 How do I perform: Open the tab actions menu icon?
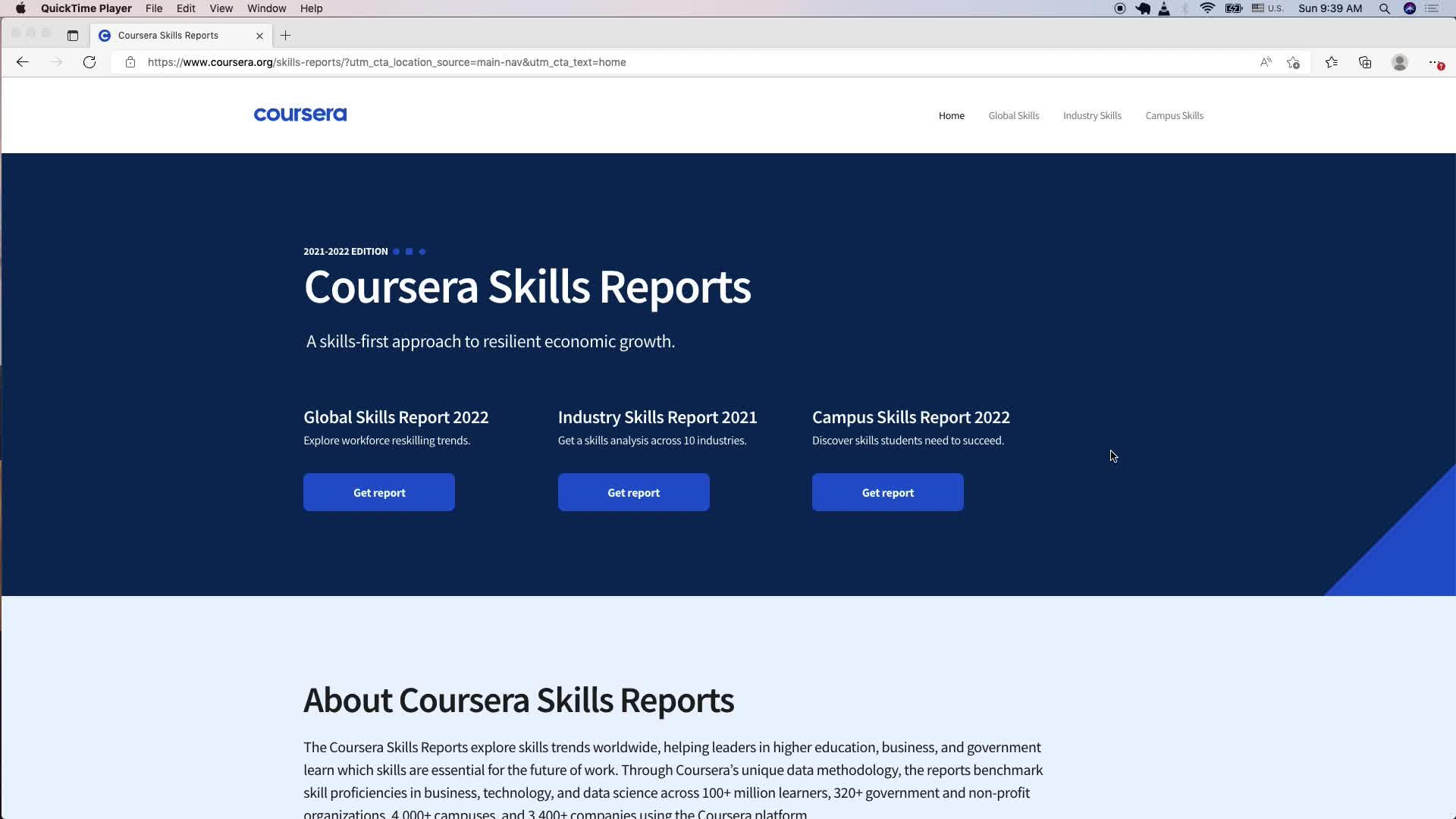[73, 36]
